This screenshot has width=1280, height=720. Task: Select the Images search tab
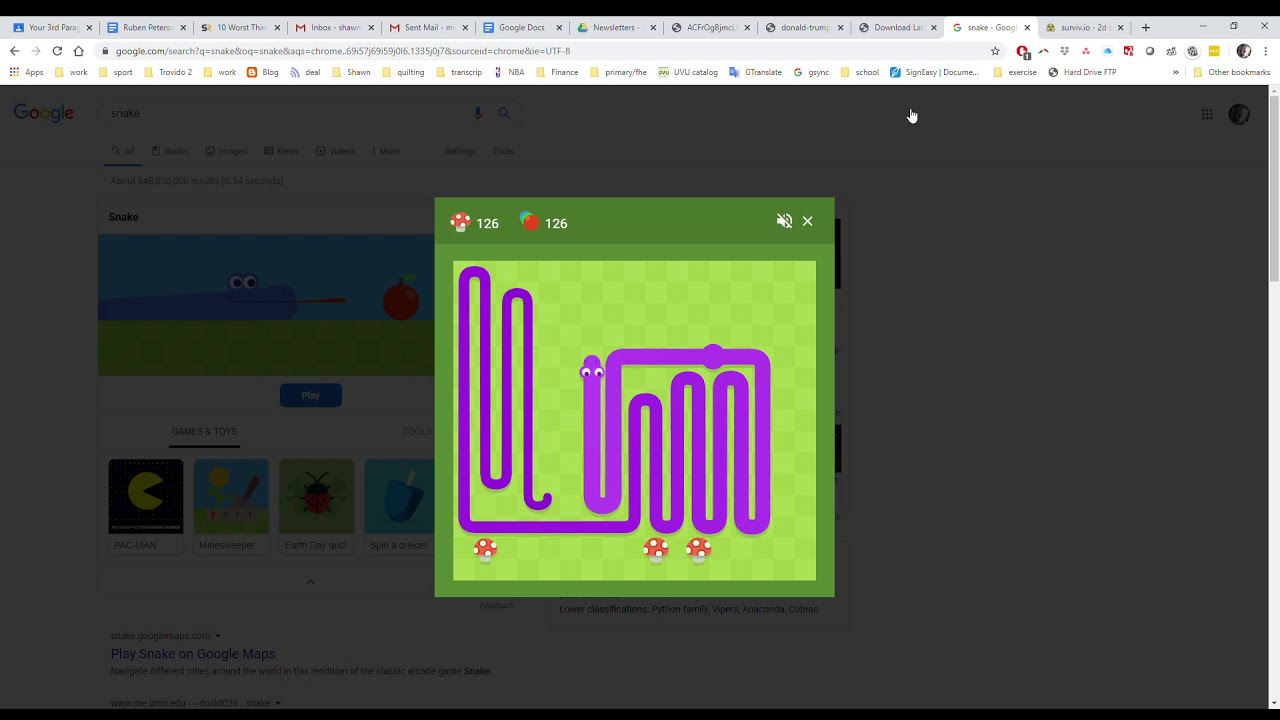click(x=226, y=151)
